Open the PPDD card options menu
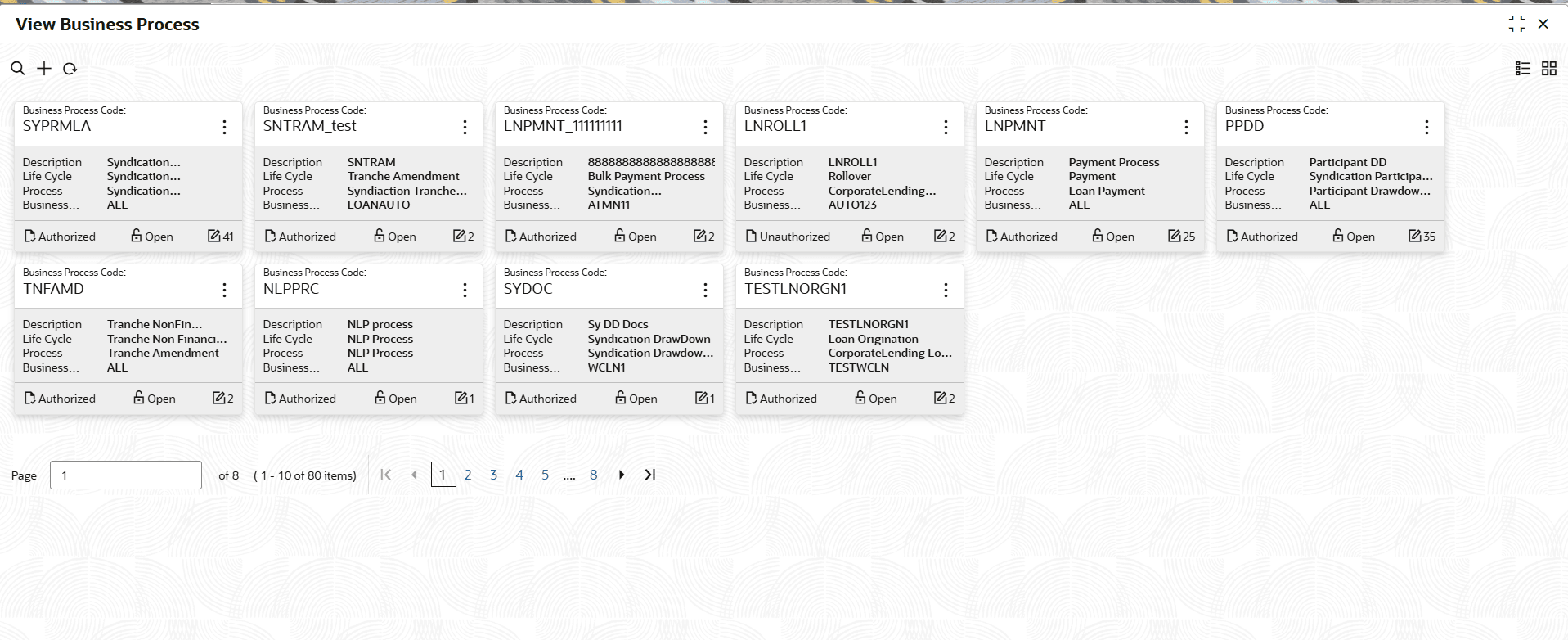 tap(1426, 127)
